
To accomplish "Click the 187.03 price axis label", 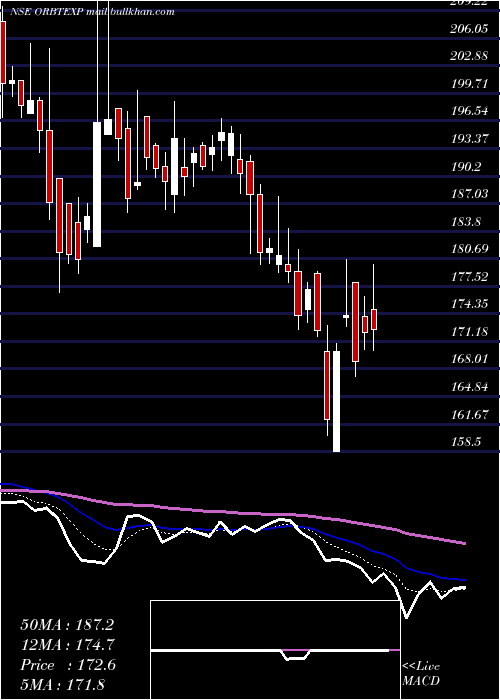I will point(470,194).
